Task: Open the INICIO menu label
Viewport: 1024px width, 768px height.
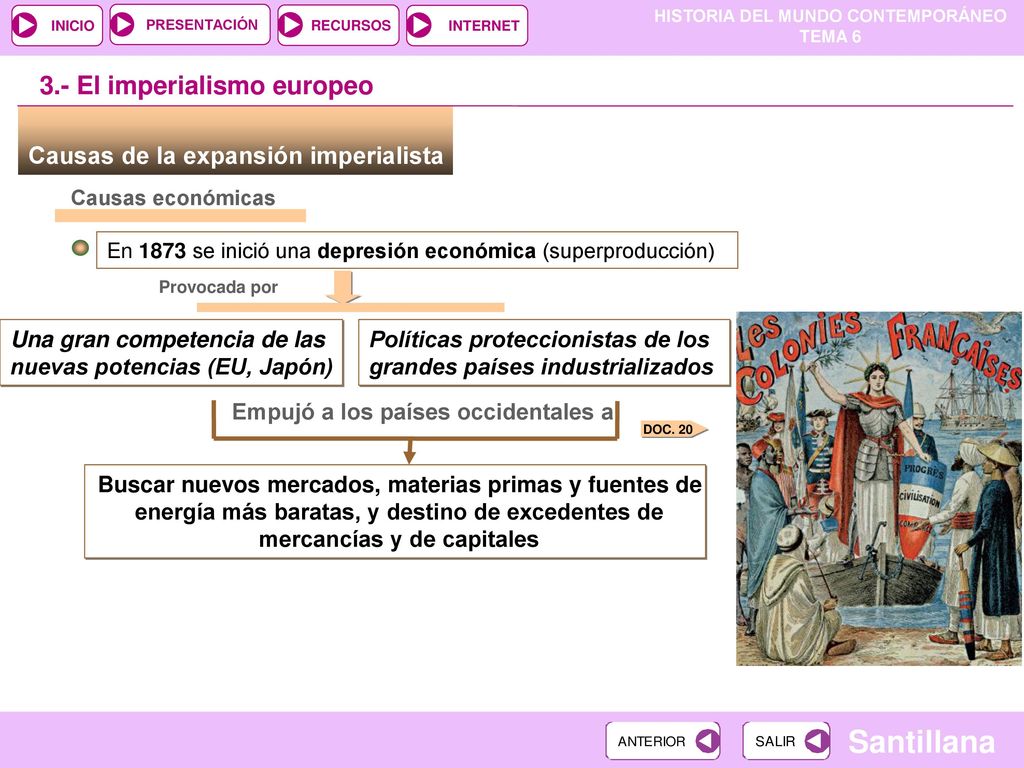Action: coord(72,25)
